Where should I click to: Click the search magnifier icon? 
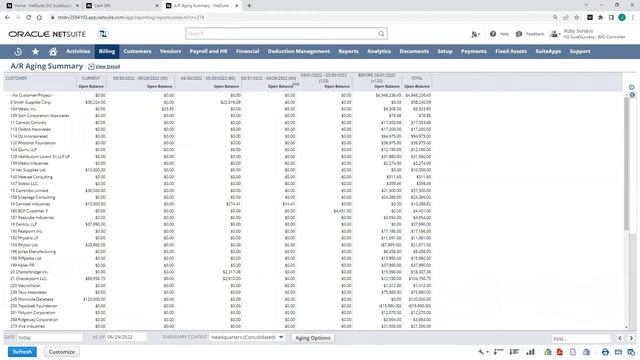click(x=381, y=34)
